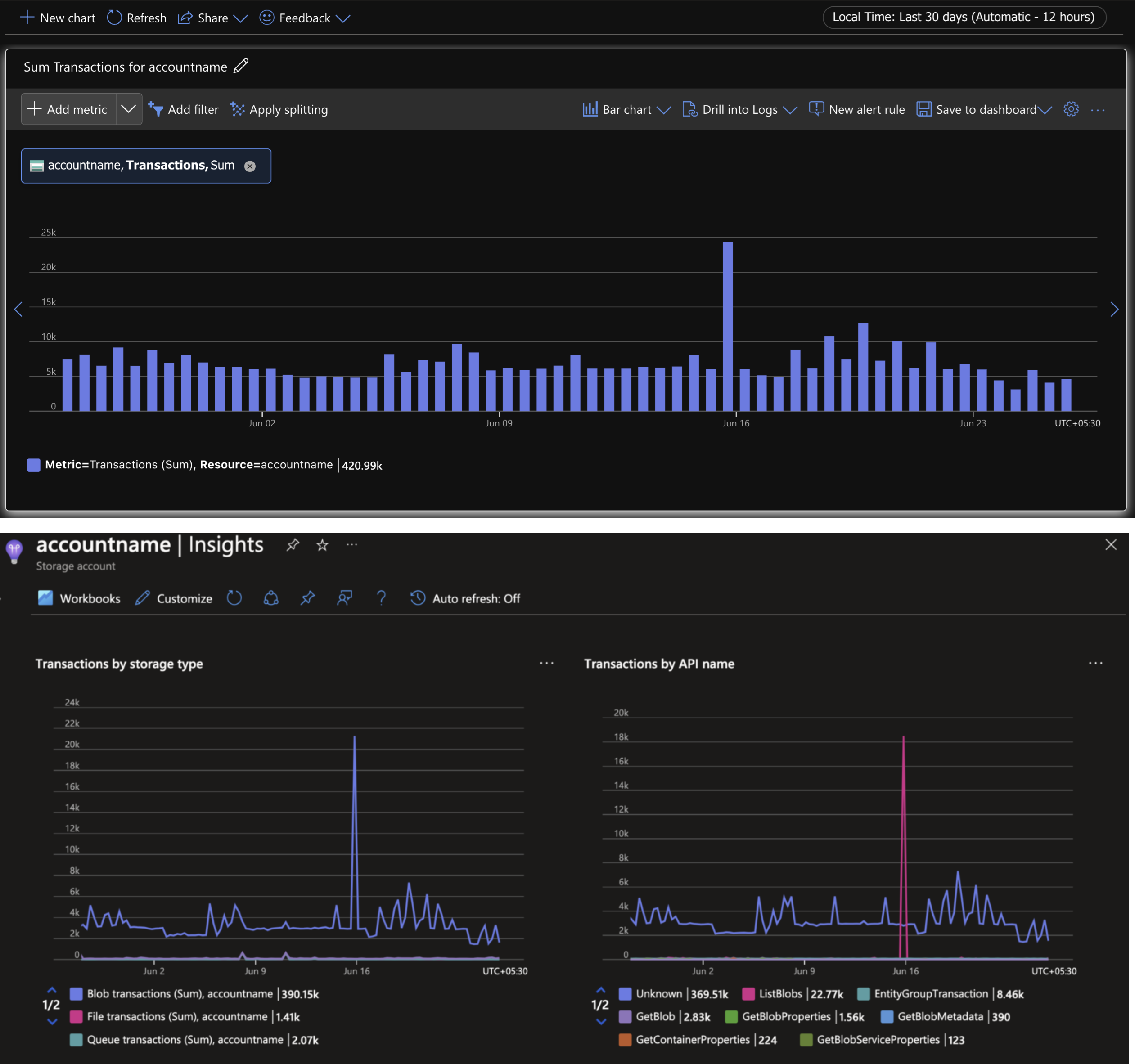Open the Local Time range picker
Screen dimensions: 1135x1064
click(963, 17)
